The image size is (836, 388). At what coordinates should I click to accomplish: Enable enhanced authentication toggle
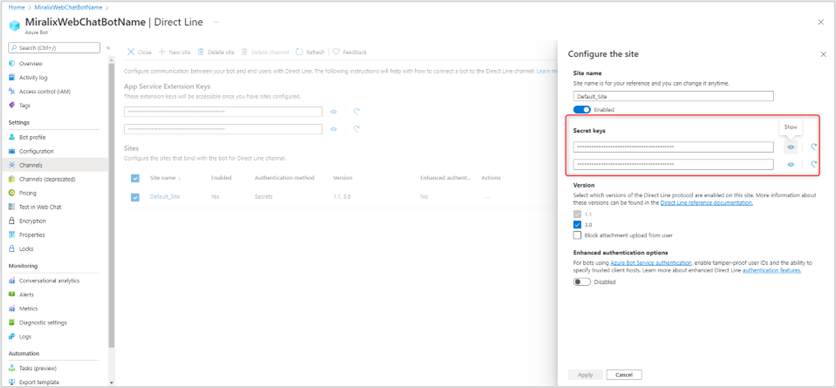coord(582,282)
